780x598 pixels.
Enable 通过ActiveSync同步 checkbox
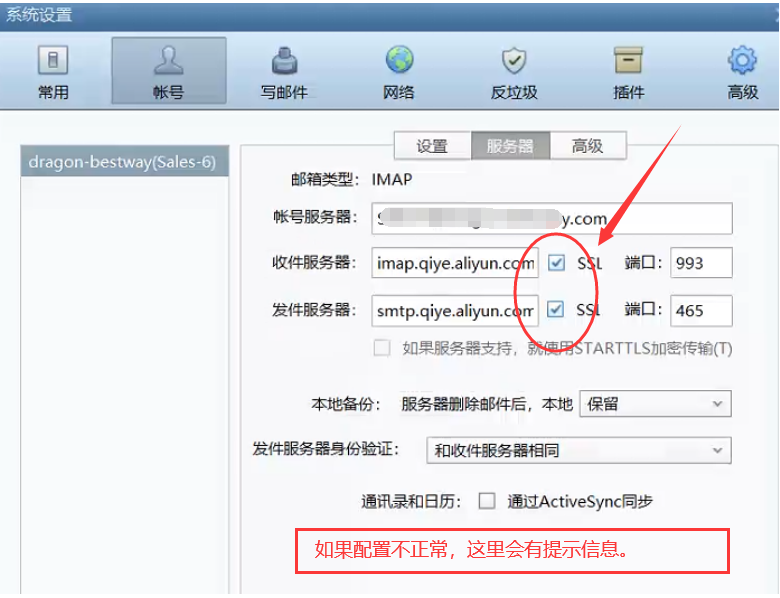[x=487, y=501]
